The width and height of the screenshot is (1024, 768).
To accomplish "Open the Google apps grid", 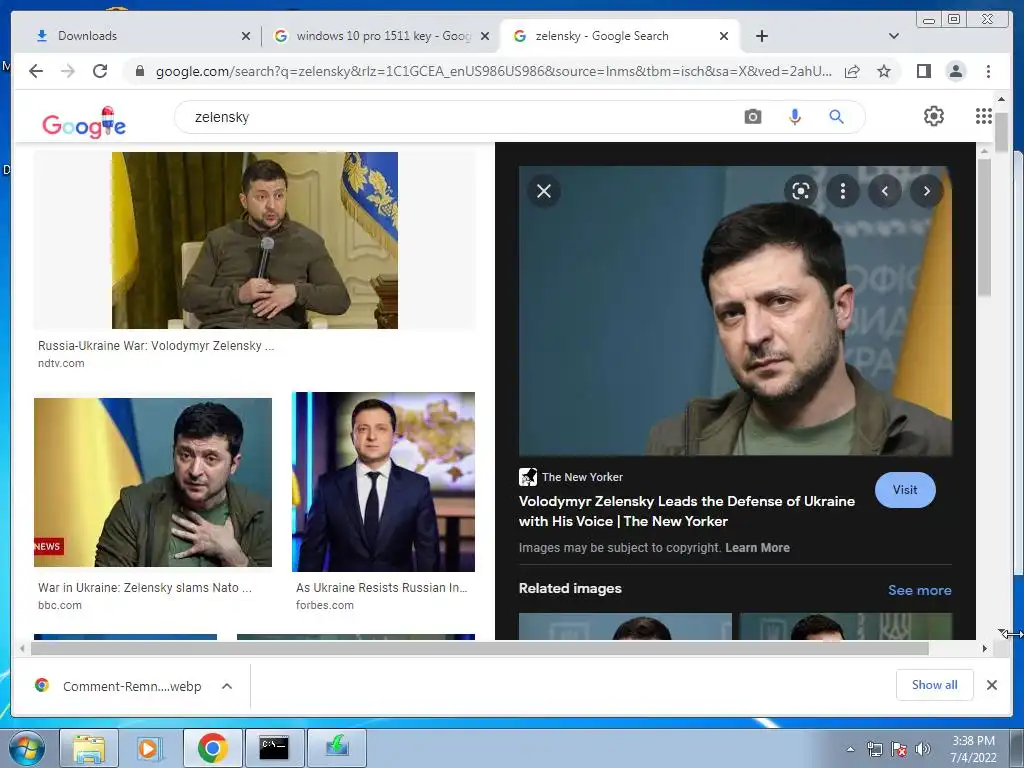I will 984,116.
